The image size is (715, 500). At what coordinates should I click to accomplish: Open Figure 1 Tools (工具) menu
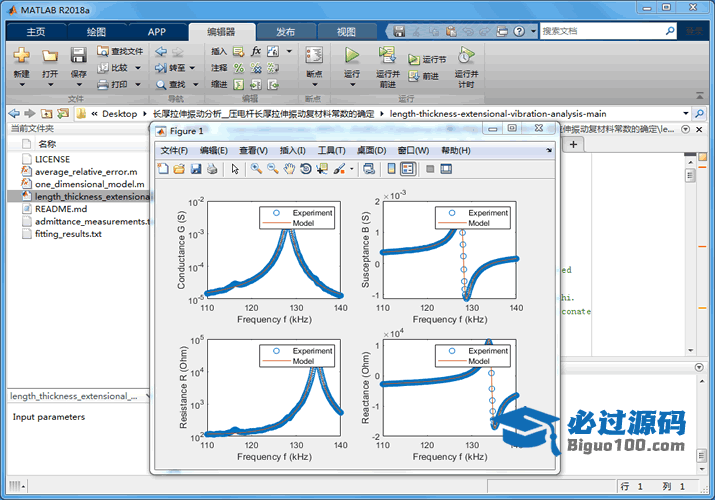tap(332, 150)
